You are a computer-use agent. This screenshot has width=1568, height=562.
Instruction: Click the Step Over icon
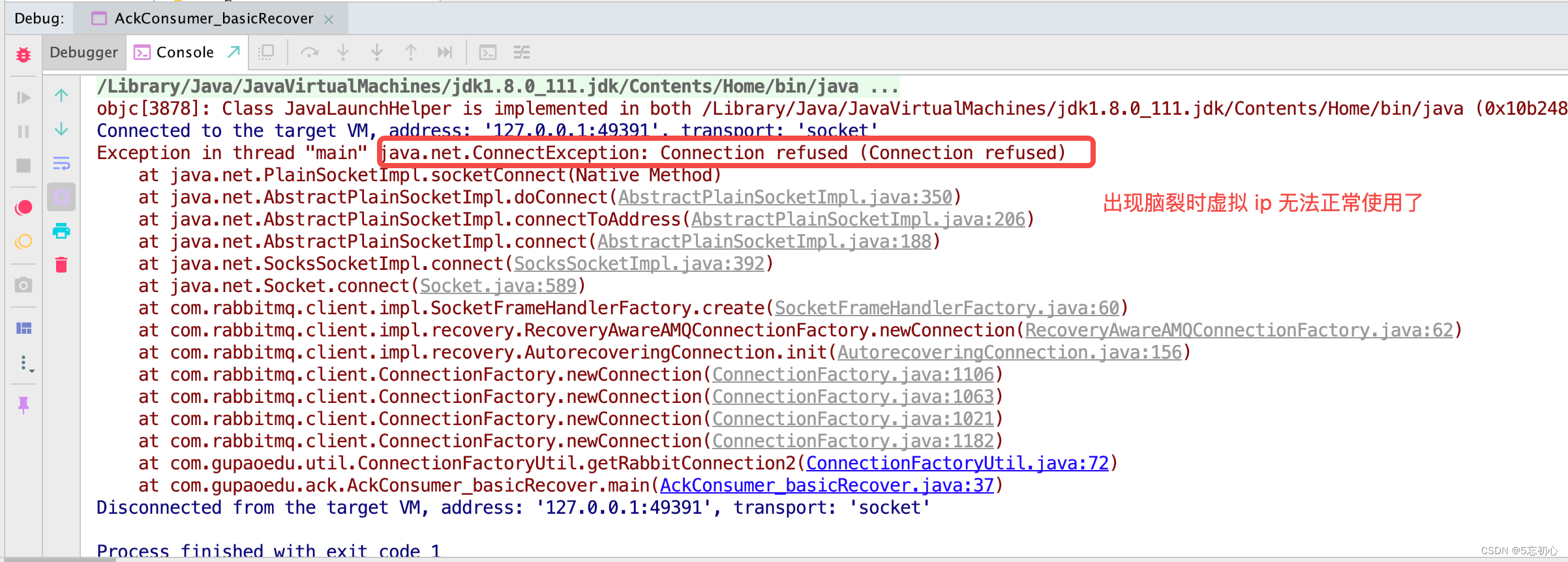click(x=309, y=52)
